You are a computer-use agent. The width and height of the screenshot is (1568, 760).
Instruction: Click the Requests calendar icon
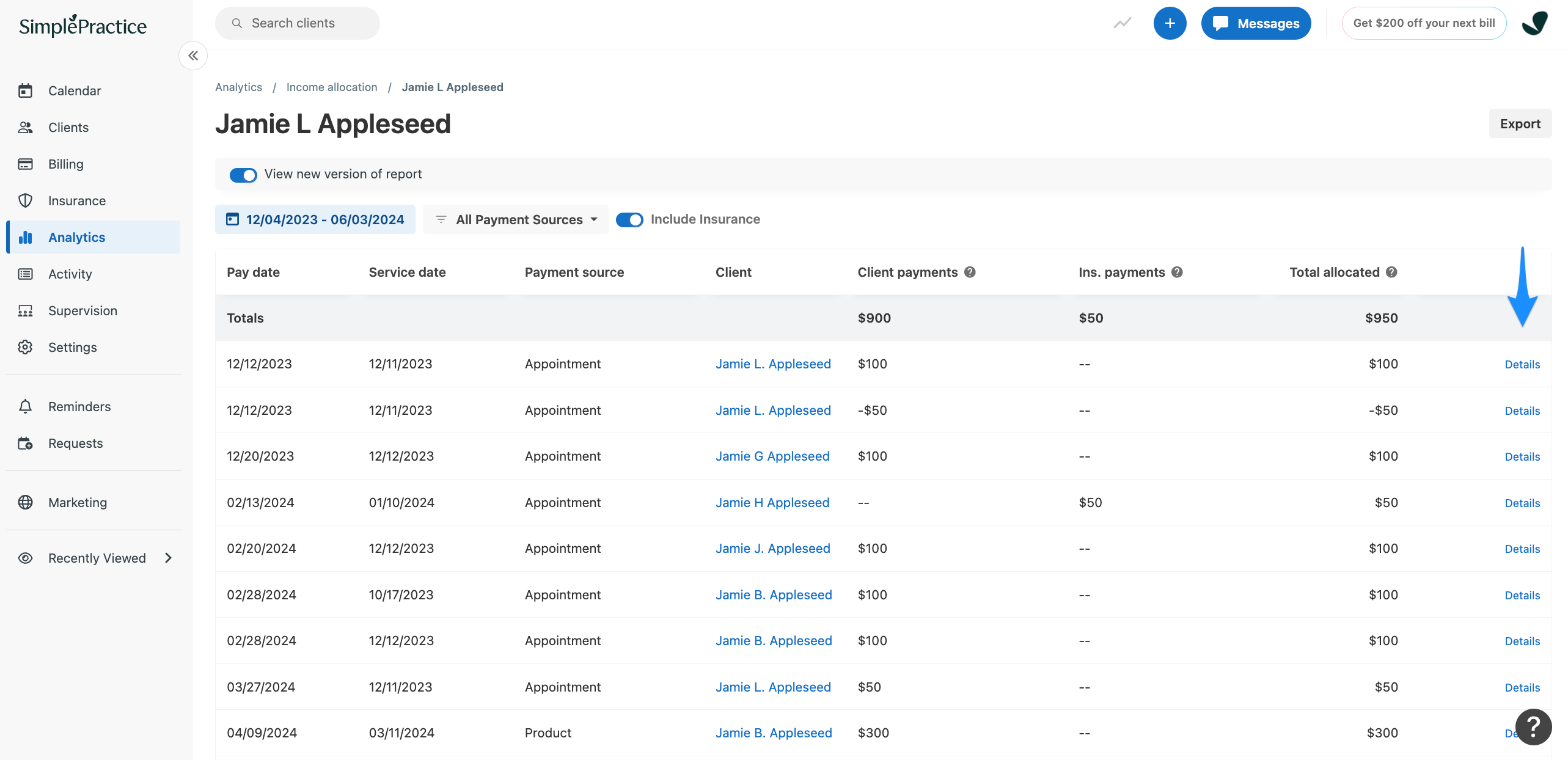point(25,443)
